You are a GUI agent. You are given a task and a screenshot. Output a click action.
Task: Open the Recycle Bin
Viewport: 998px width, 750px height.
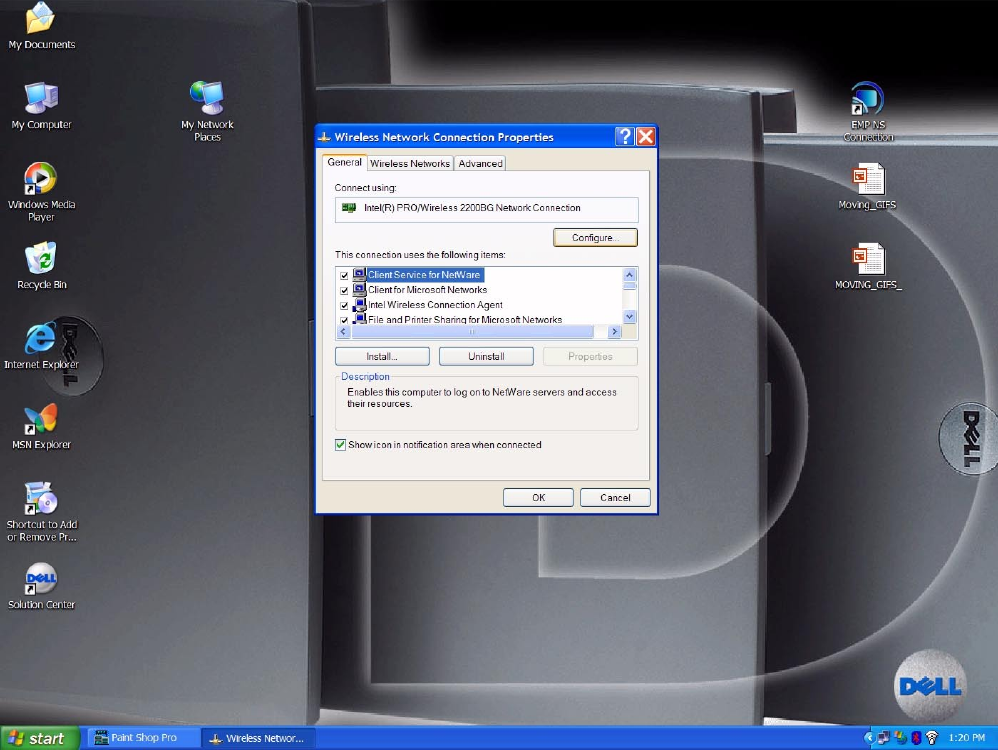(x=41, y=266)
